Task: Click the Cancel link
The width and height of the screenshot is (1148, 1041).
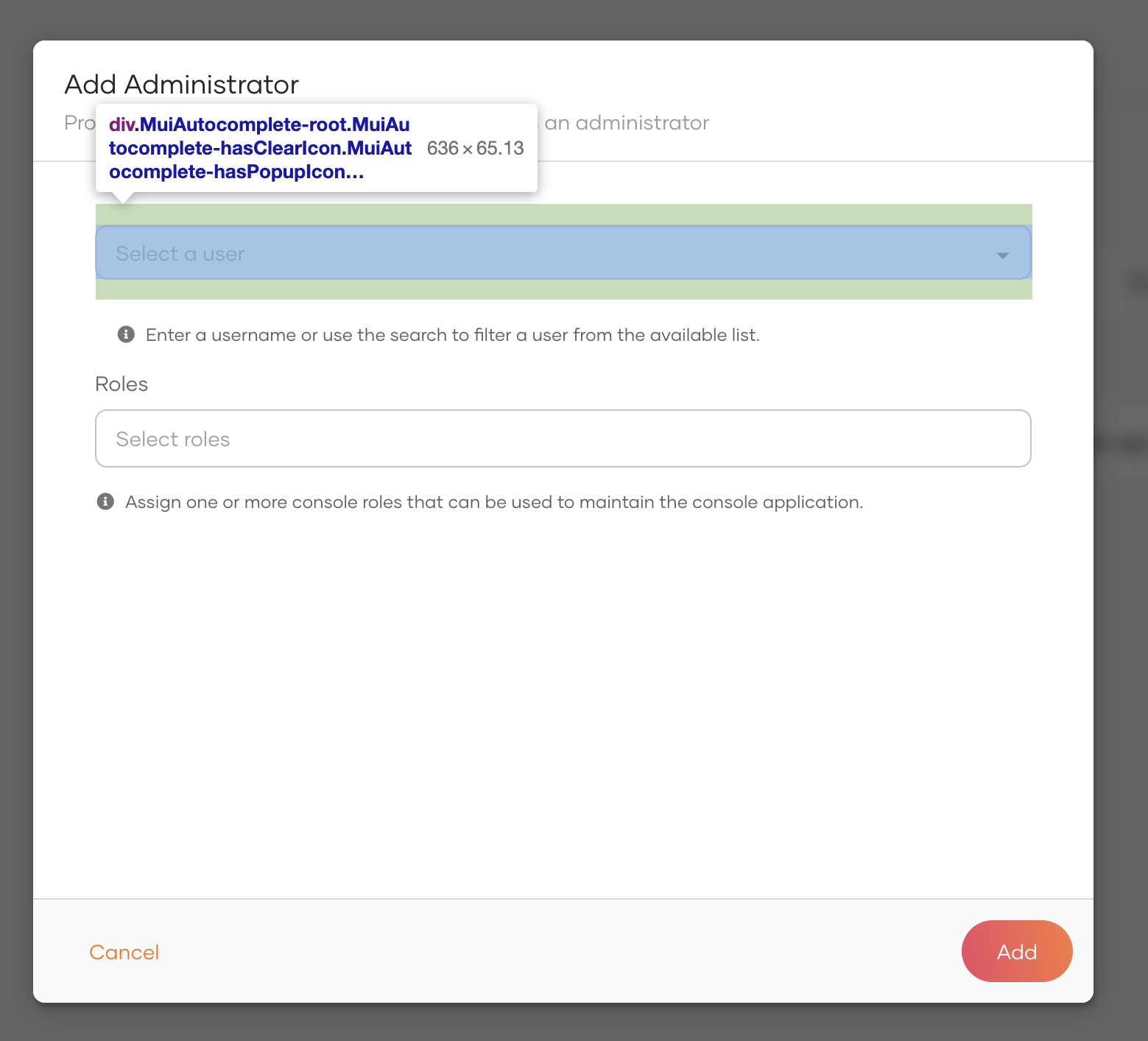Action: [x=124, y=951]
